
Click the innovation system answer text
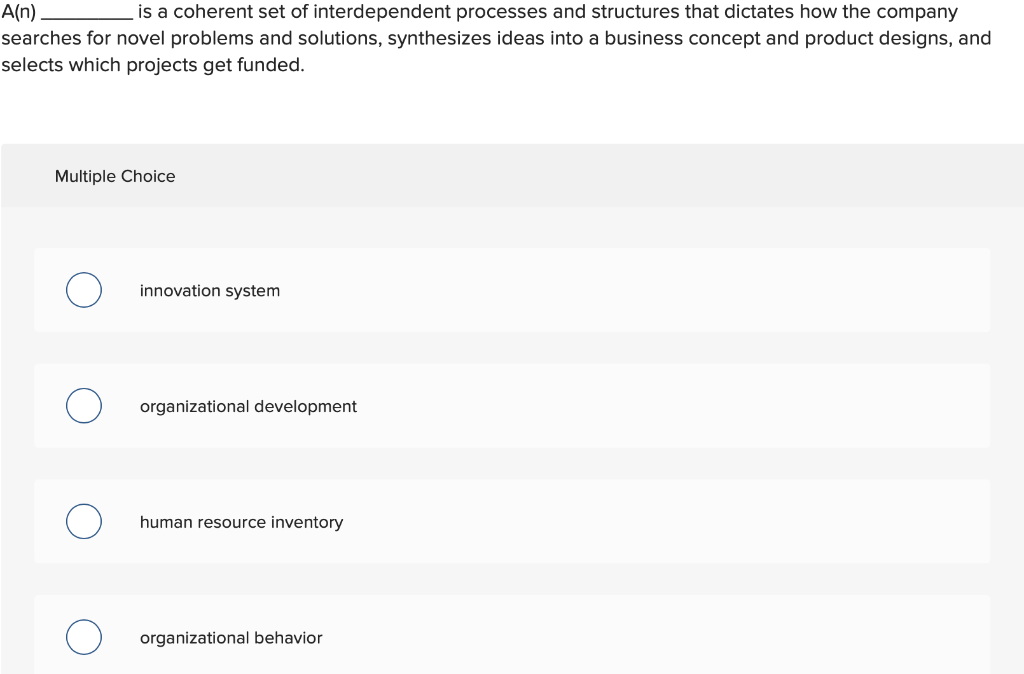click(x=210, y=290)
